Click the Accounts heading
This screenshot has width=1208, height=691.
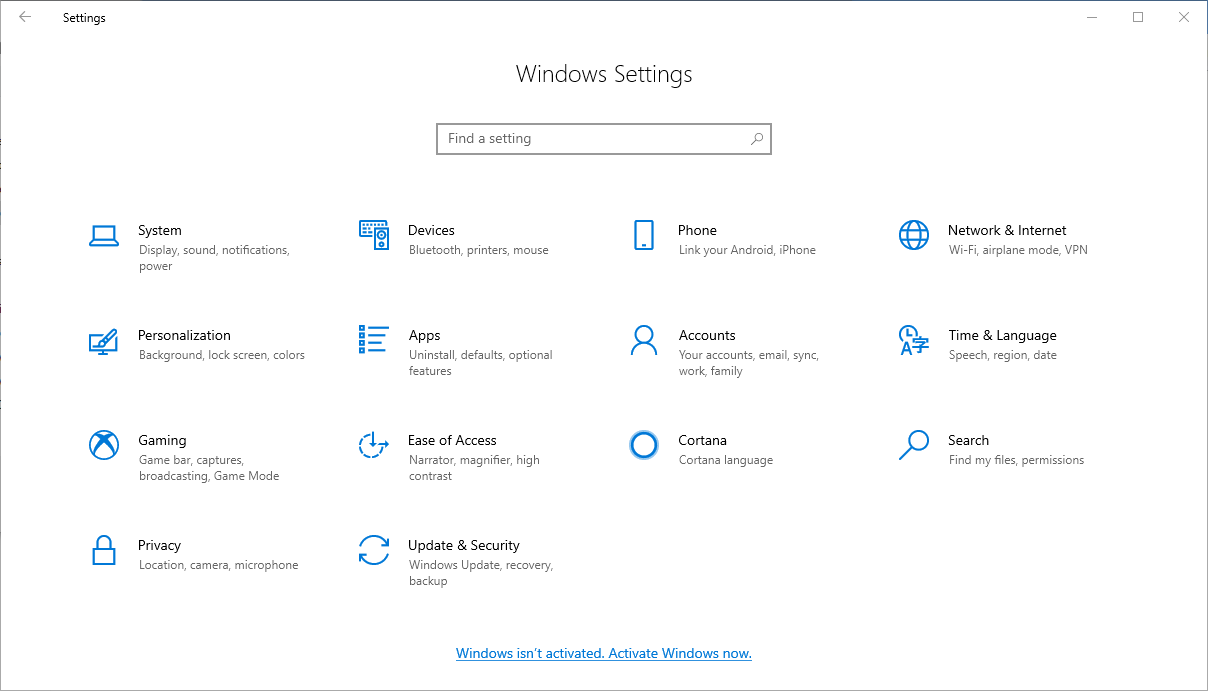(x=707, y=335)
